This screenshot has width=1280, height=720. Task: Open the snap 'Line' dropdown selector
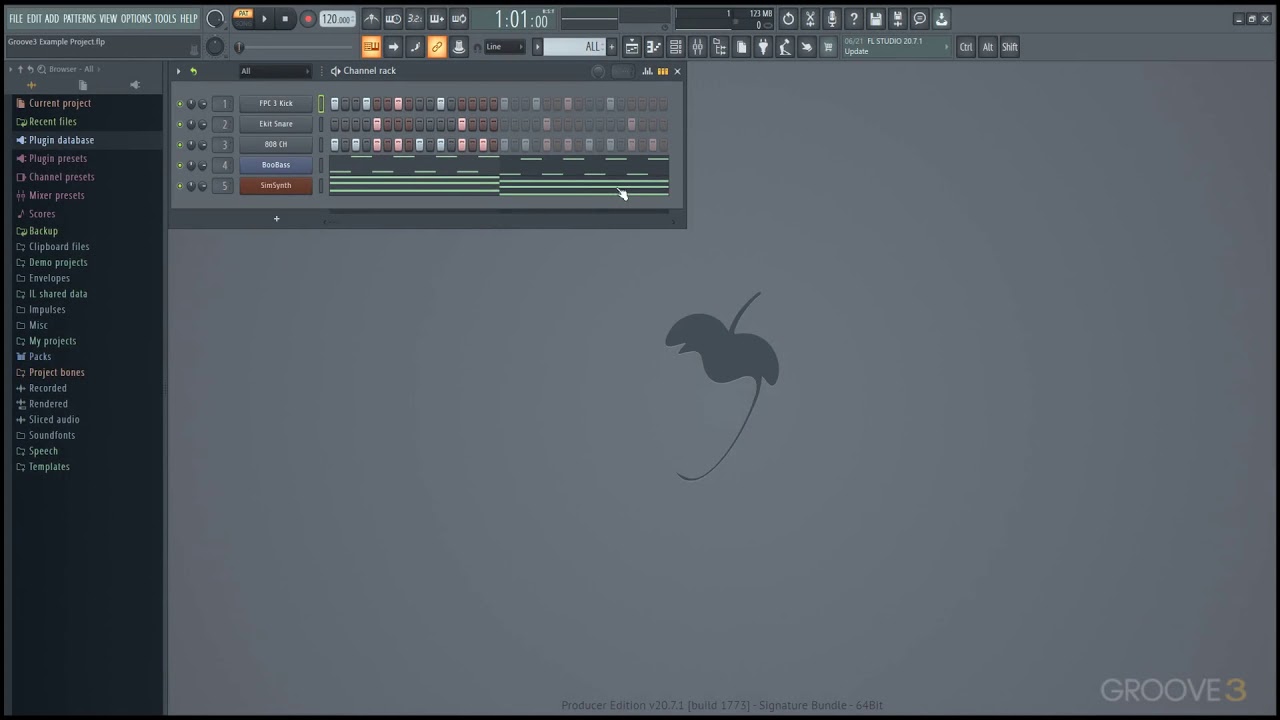pos(504,47)
